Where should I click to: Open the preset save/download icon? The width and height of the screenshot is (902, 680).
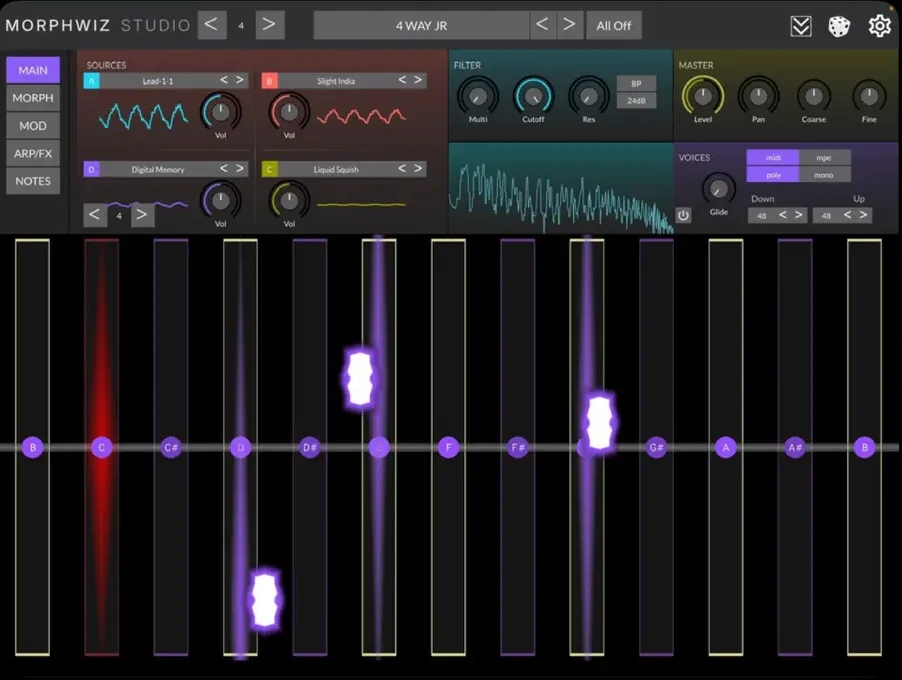pyautogui.click(x=801, y=26)
